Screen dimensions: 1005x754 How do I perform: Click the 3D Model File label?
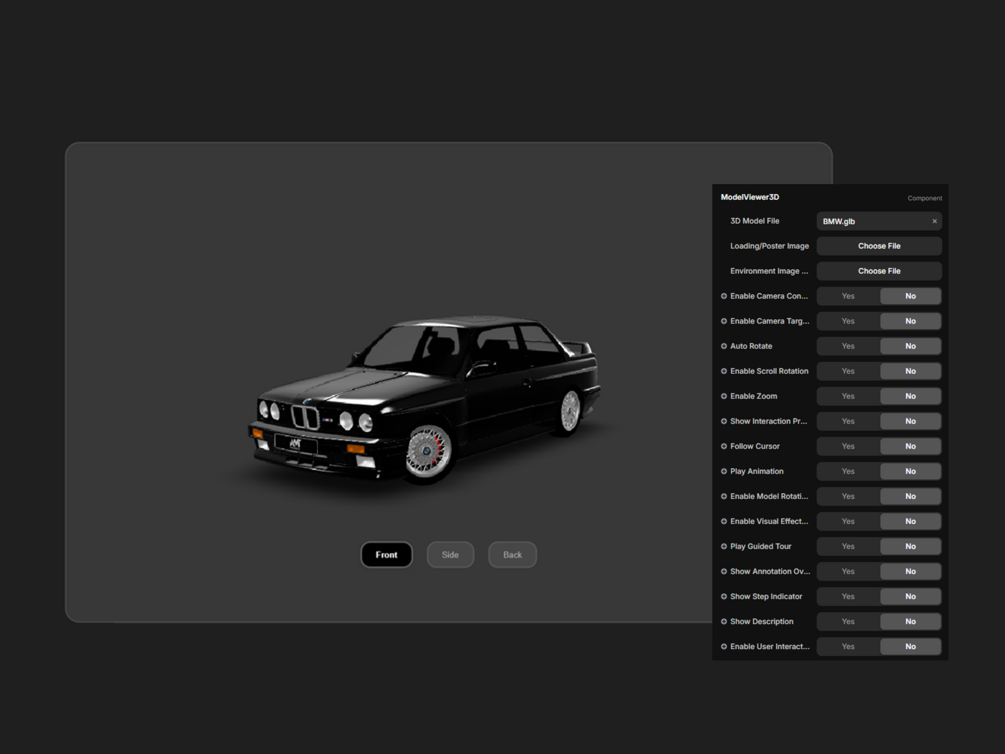pos(754,221)
